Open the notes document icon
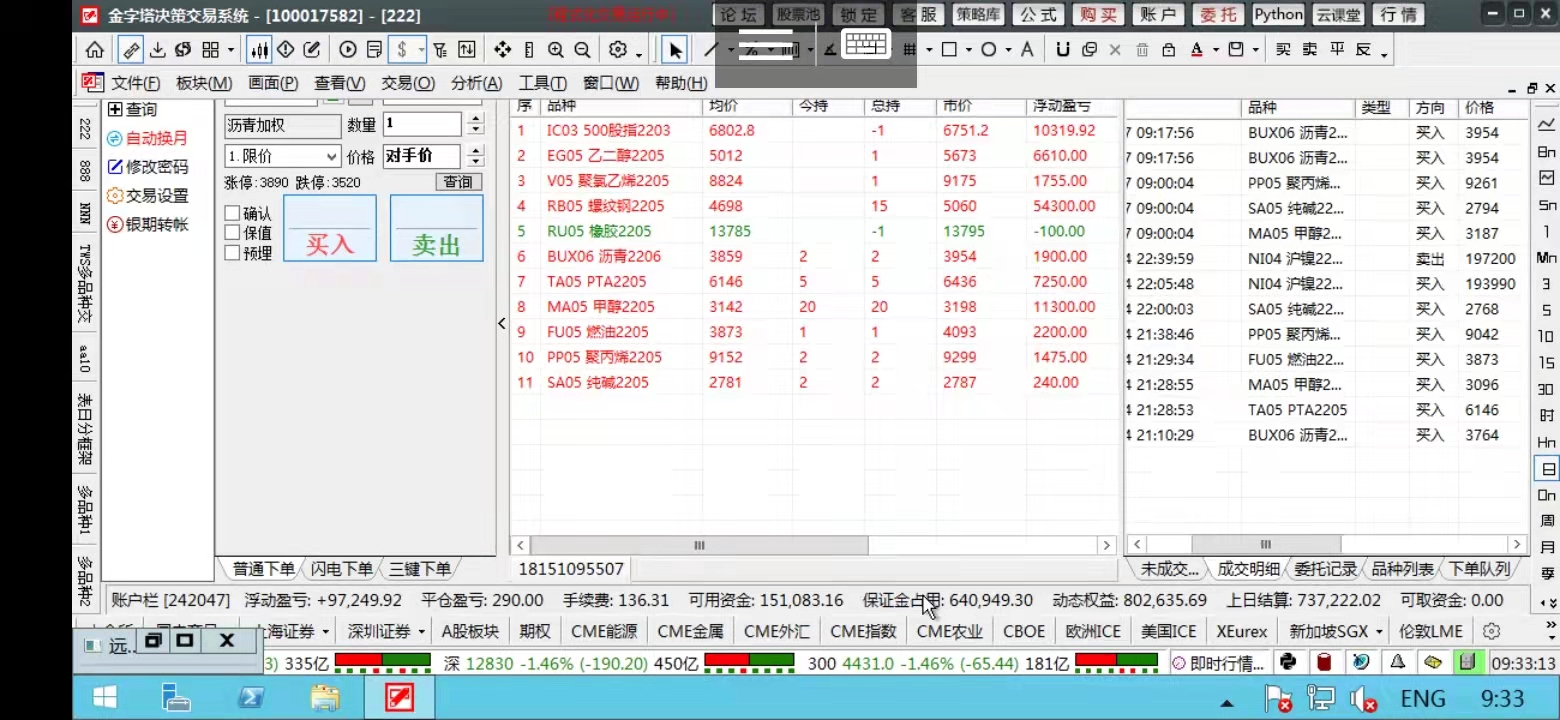Image resolution: width=1560 pixels, height=720 pixels. click(x=374, y=50)
